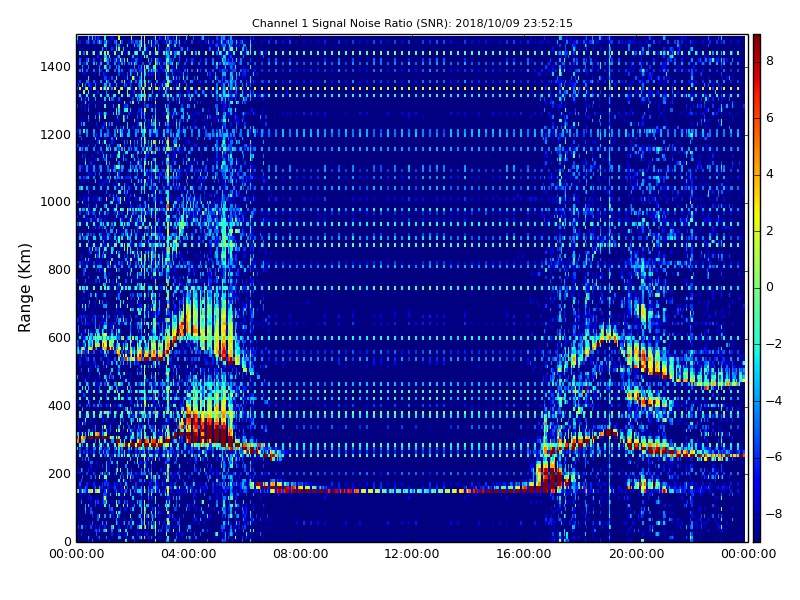The width and height of the screenshot is (800, 600).
Task: Click the 0 range tick label
Action: 67,541
